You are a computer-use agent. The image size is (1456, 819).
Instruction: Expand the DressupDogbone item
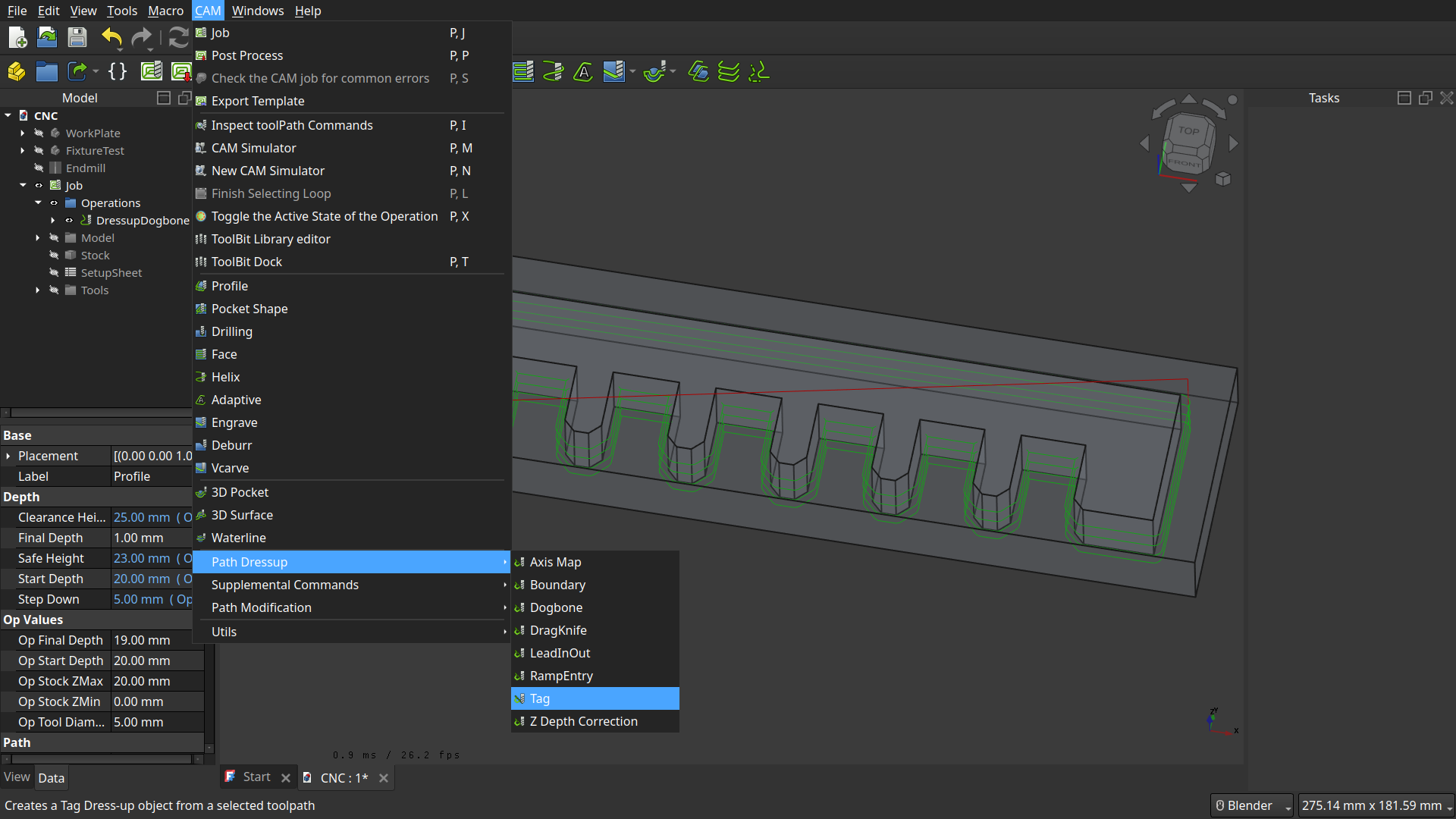pos(53,220)
